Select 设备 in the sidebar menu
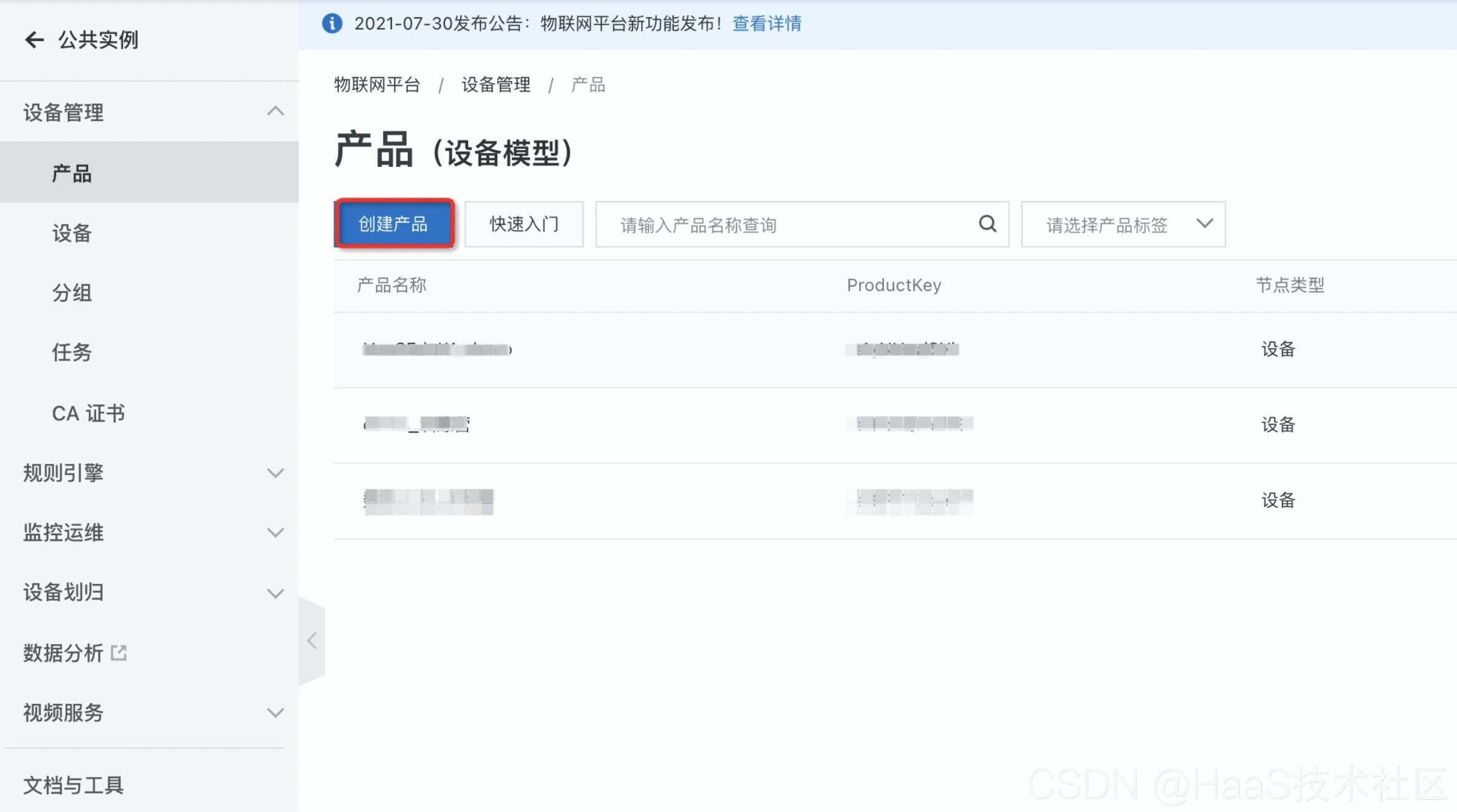1457x812 pixels. tap(72, 233)
